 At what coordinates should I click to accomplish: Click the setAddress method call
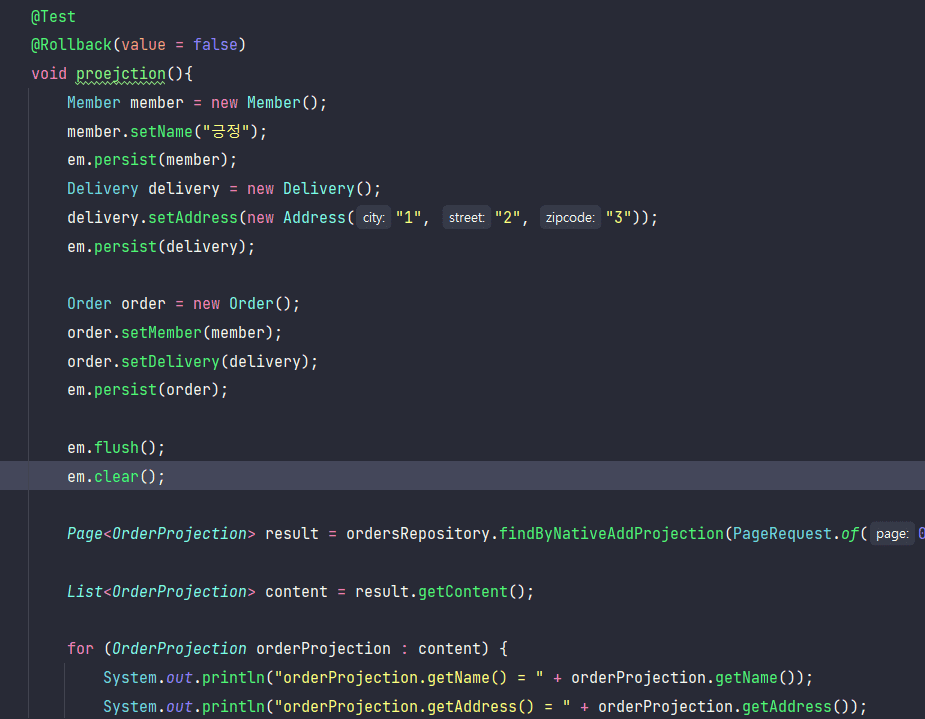point(192,218)
